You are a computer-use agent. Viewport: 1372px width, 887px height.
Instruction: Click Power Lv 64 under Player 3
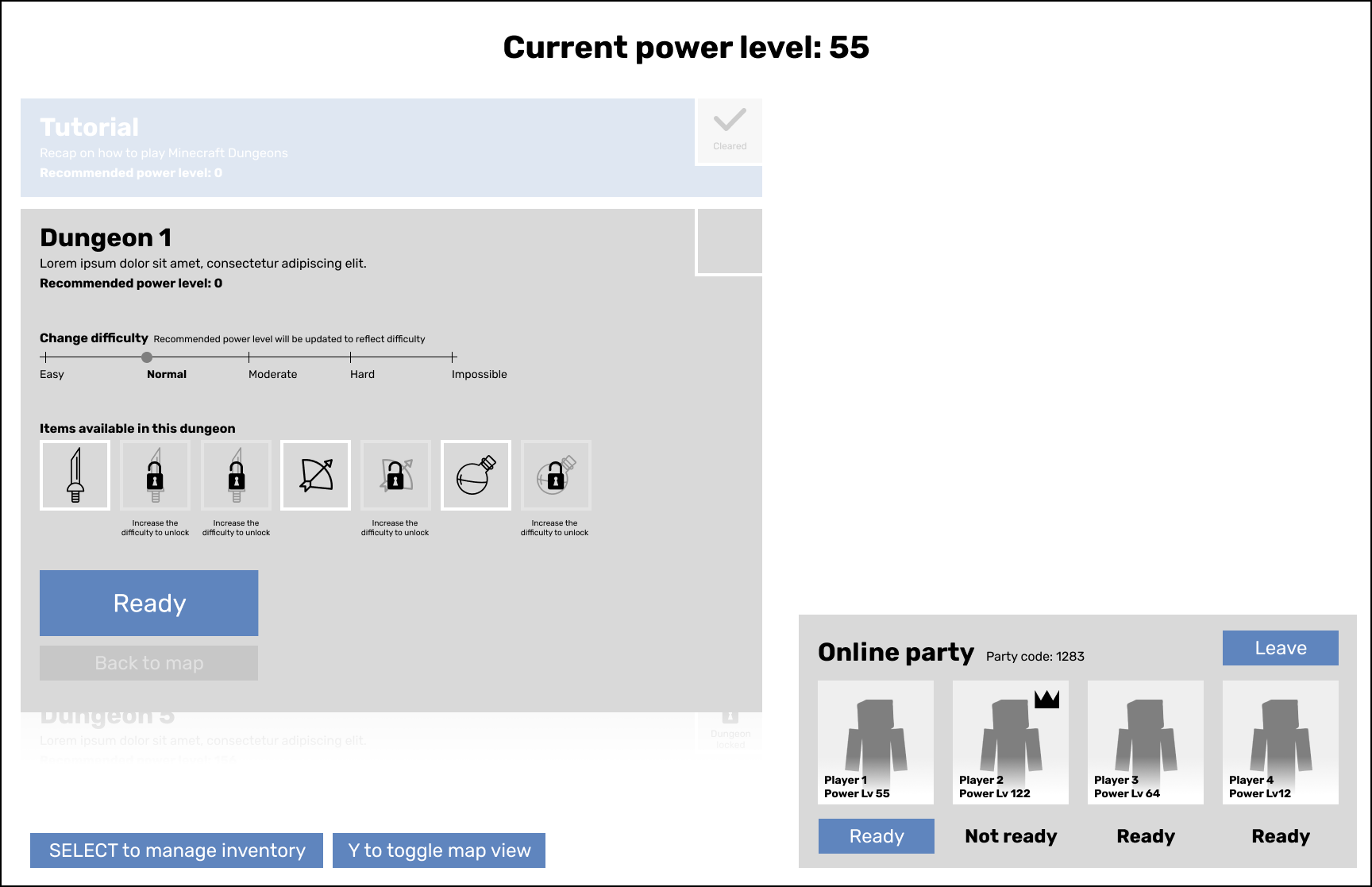click(x=1127, y=793)
